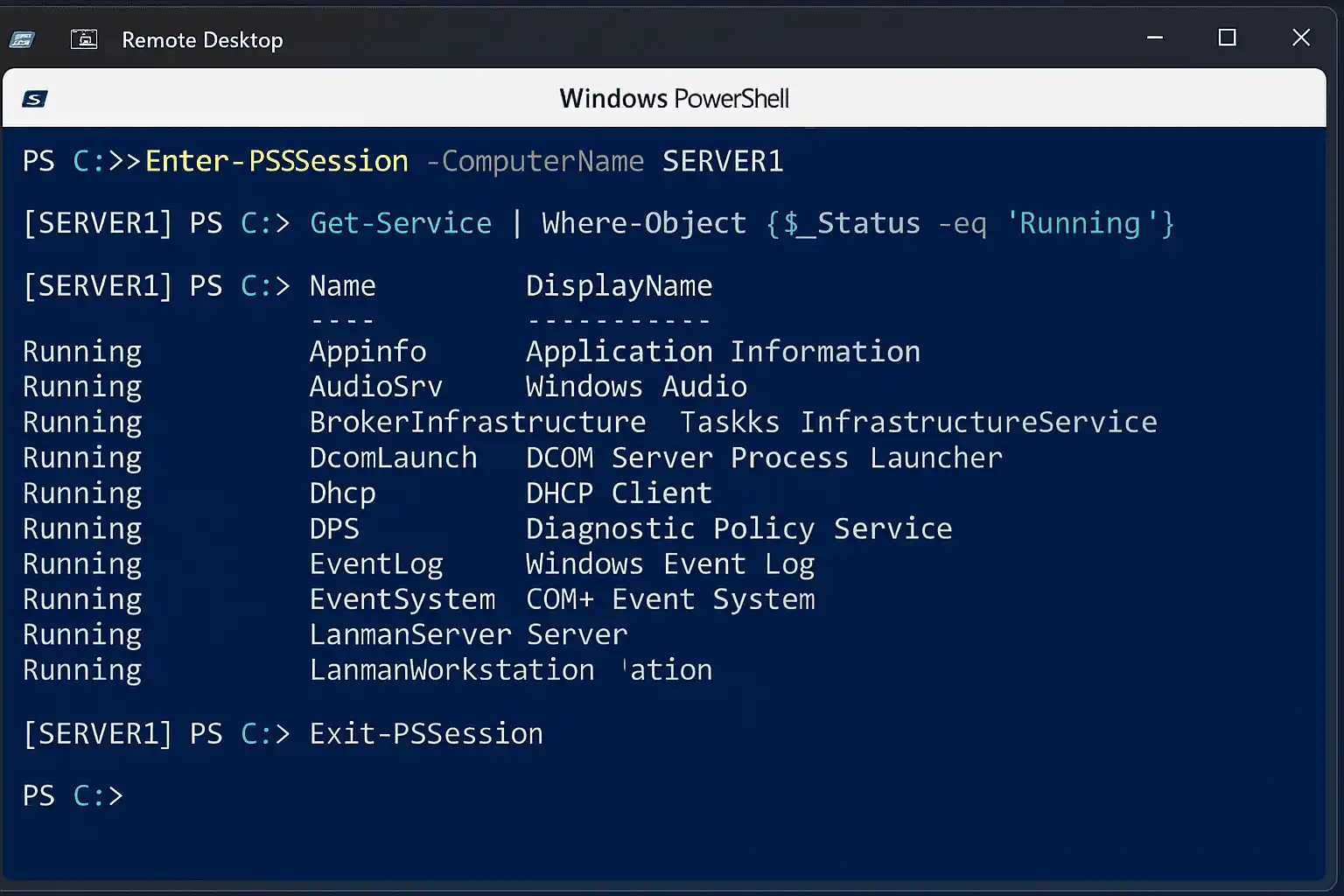This screenshot has width=1344, height=896.
Task: Click the Get-Service command in second line
Action: (401, 223)
